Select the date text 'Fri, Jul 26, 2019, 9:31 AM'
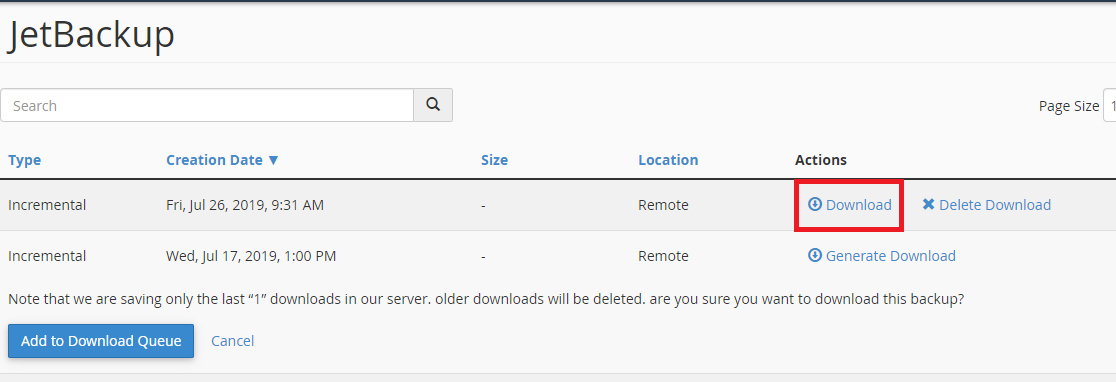The image size is (1116, 382). click(245, 205)
